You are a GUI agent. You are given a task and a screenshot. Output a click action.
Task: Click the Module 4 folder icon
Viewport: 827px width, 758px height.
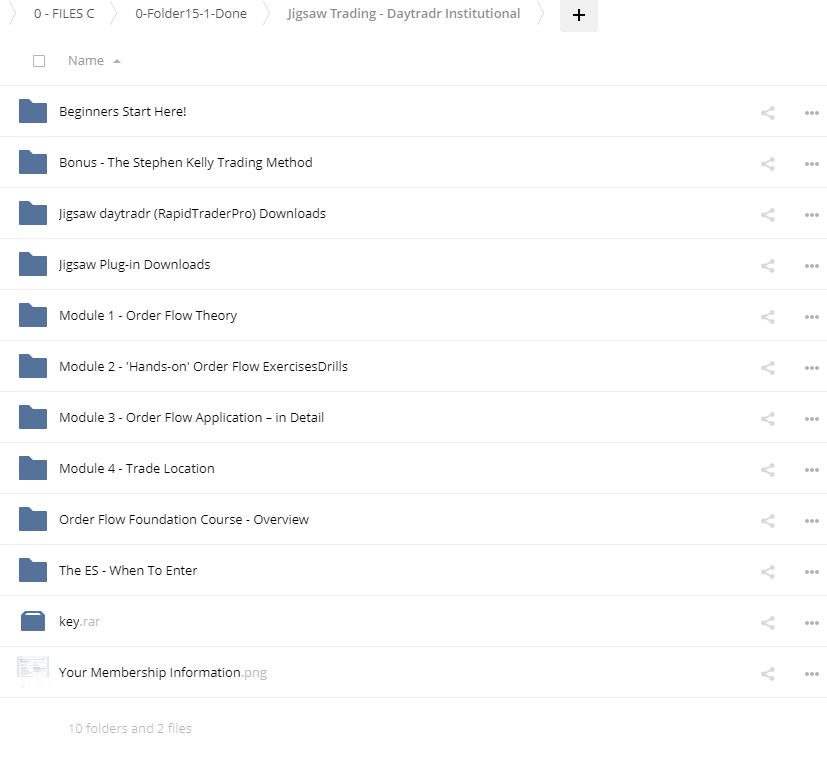coord(33,468)
